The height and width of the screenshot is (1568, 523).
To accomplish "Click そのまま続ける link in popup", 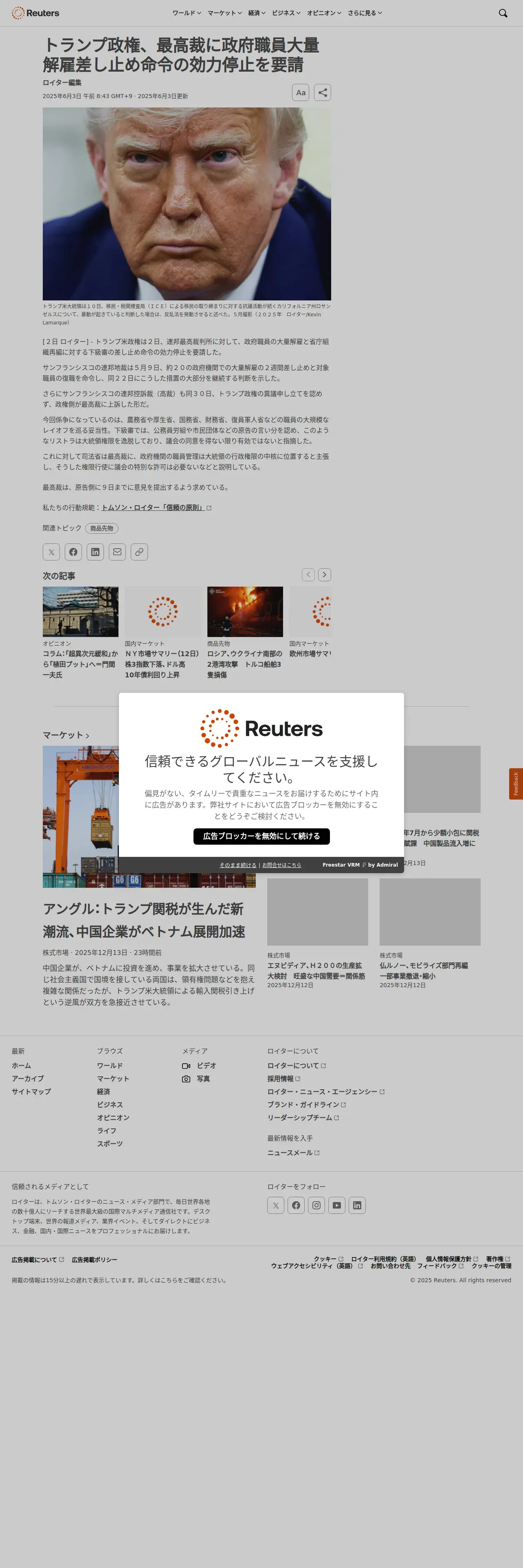I will click(238, 865).
